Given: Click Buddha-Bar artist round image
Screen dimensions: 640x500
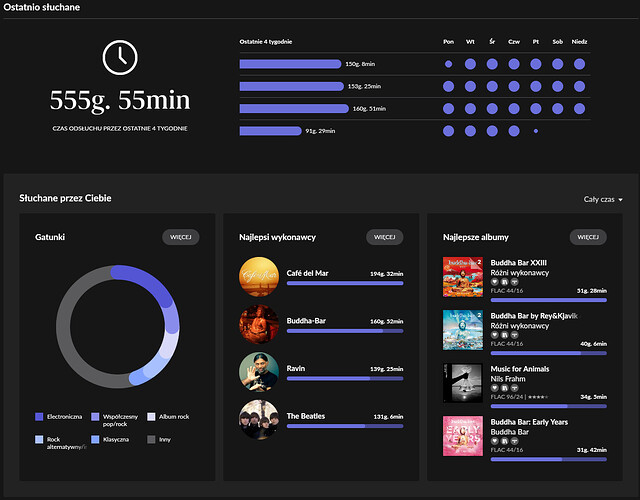Looking at the screenshot, I should tap(259, 325).
